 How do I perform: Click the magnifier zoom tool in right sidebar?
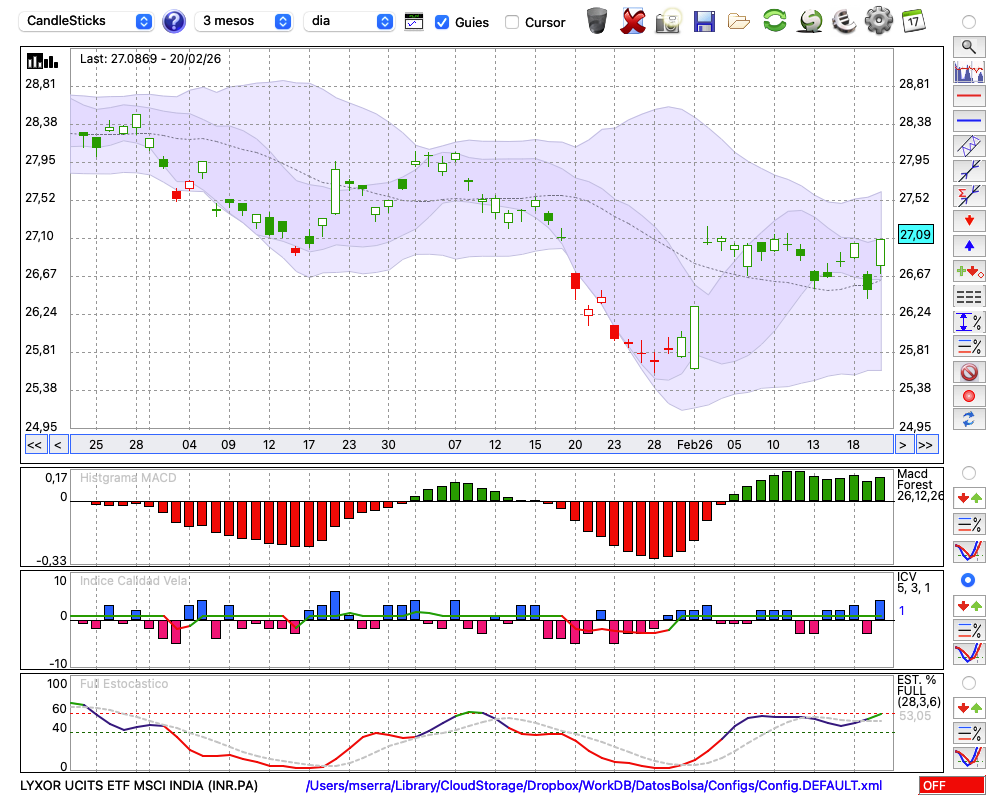[968, 46]
